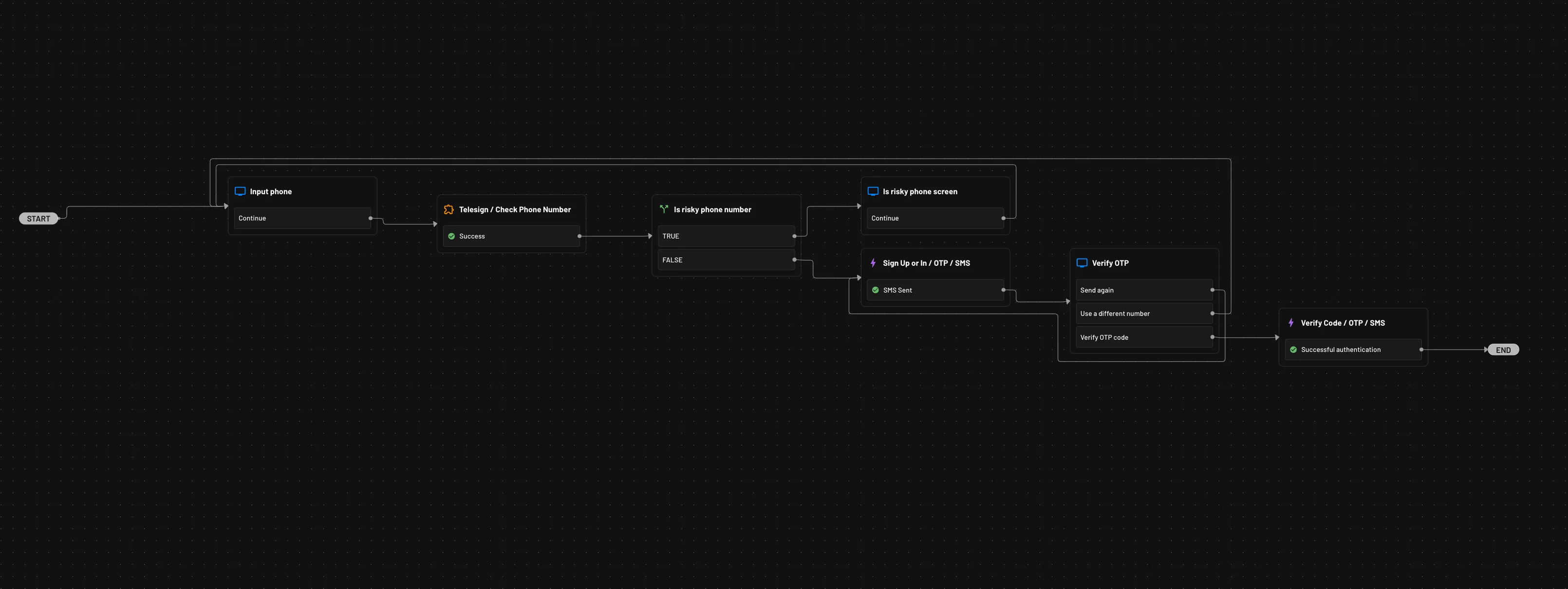Click the green check beside SMS Sent
The width and height of the screenshot is (1568, 589).
[876, 290]
